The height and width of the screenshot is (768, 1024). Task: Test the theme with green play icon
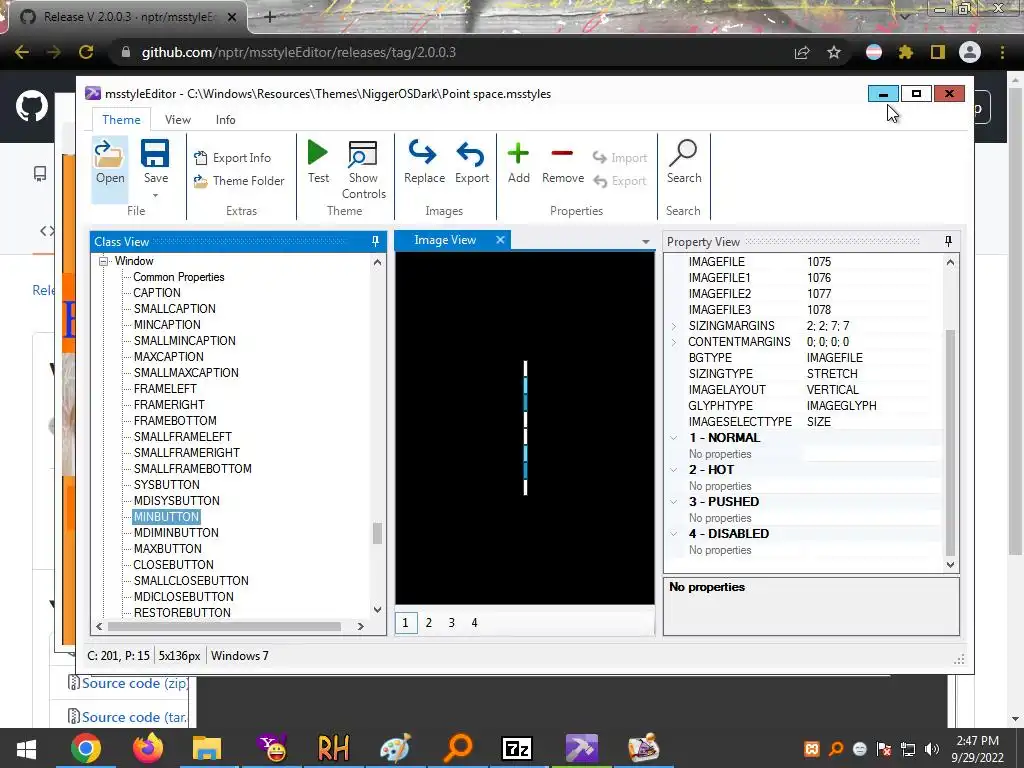click(x=318, y=153)
